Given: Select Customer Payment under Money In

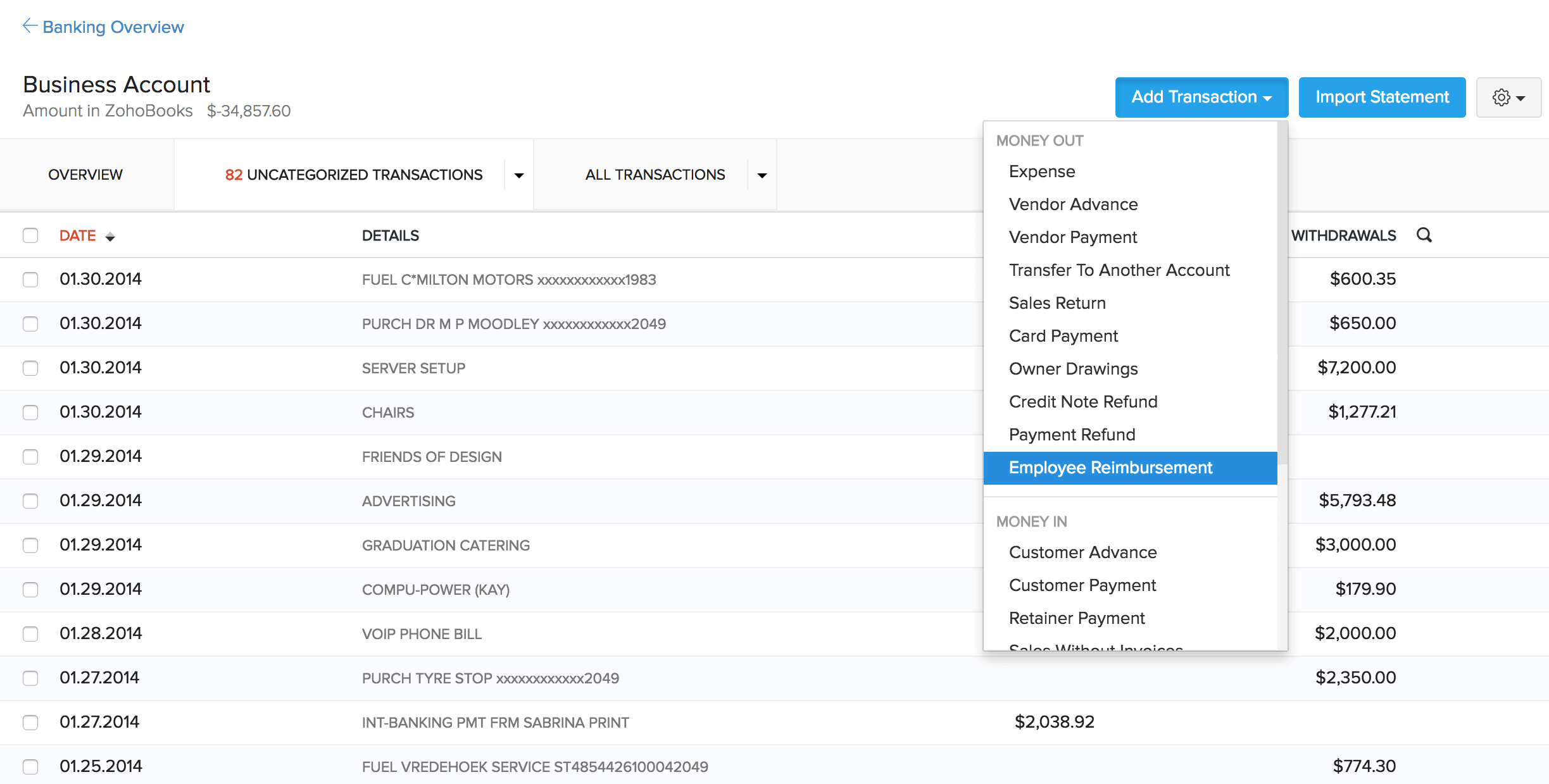Looking at the screenshot, I should [1082, 585].
